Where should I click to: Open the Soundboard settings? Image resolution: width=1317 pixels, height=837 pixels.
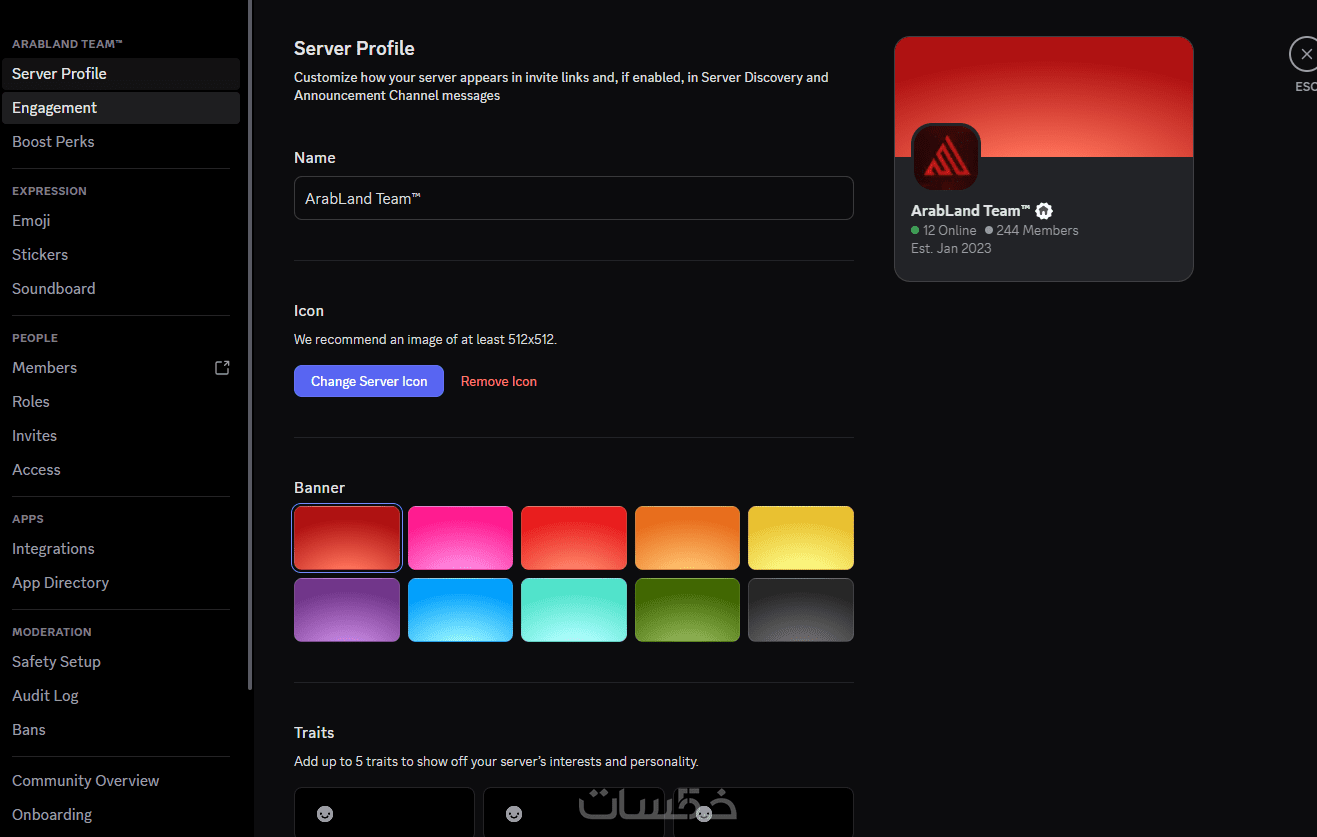tap(121, 289)
